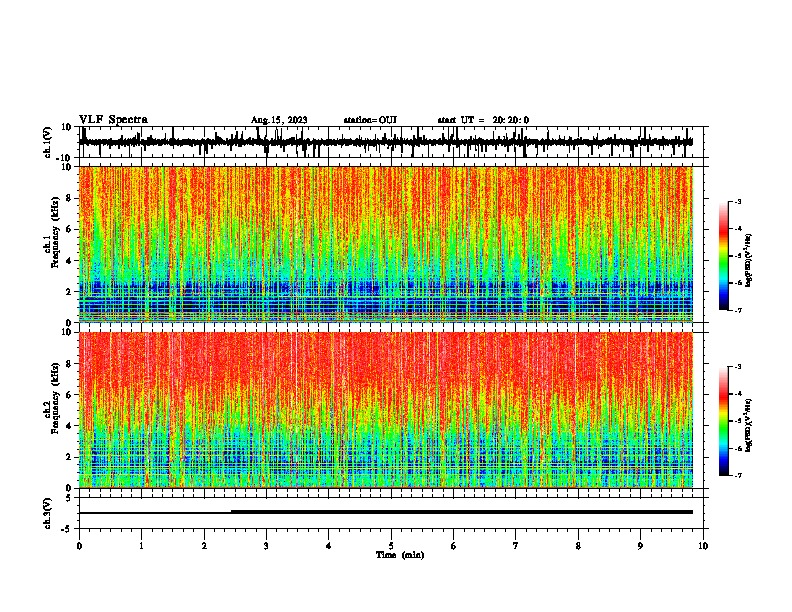Click the ch.2 color scale label "log(PSD)(V²/Hz)"
Screen dimensions: 792x612
click(x=748, y=426)
